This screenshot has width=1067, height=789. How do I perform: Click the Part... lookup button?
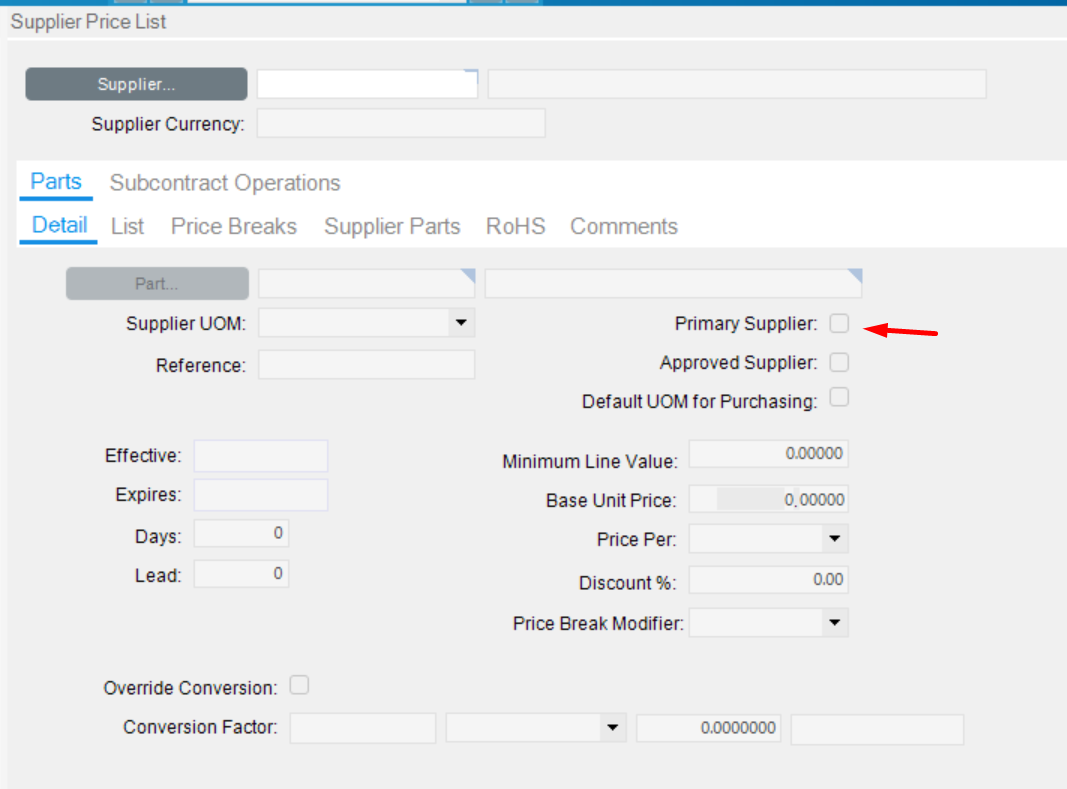click(156, 283)
